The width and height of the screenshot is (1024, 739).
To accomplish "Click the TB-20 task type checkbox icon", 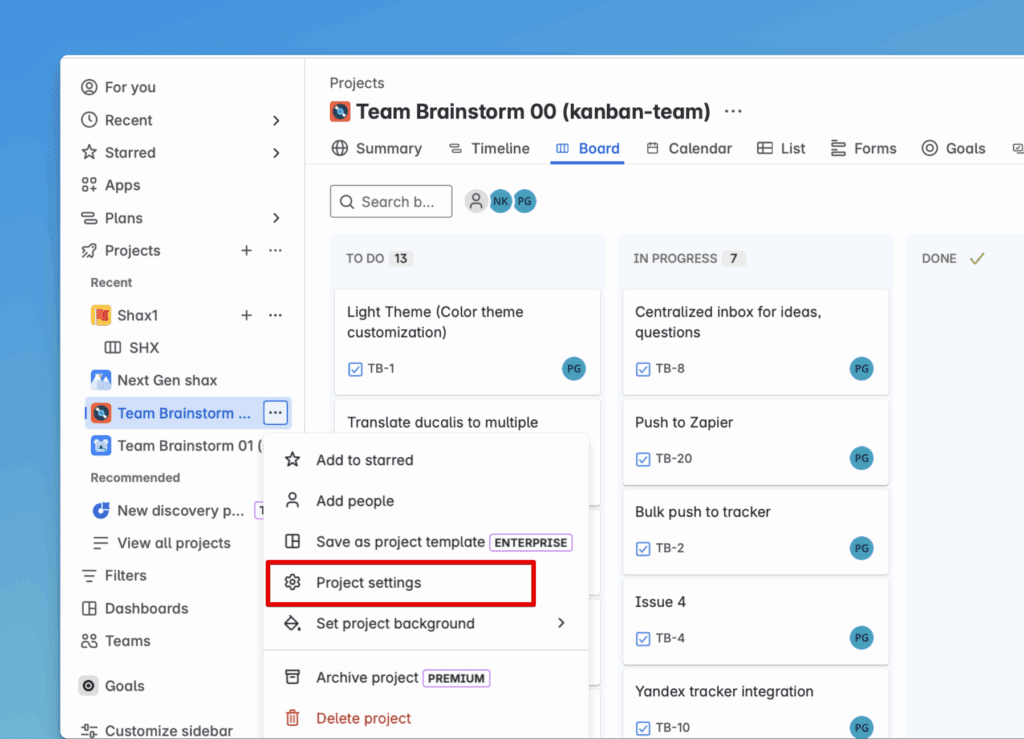I will pos(643,459).
